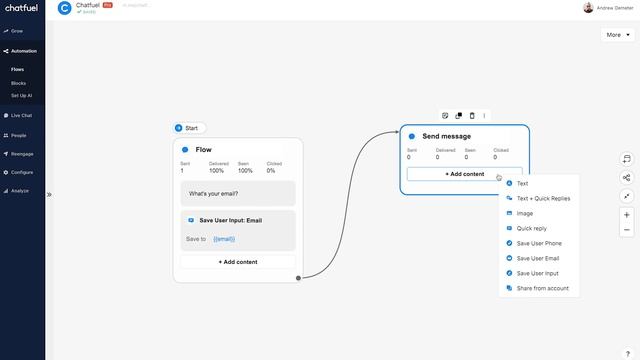Click the top round icon above the share button
640x360 pixels.
(x=627, y=159)
